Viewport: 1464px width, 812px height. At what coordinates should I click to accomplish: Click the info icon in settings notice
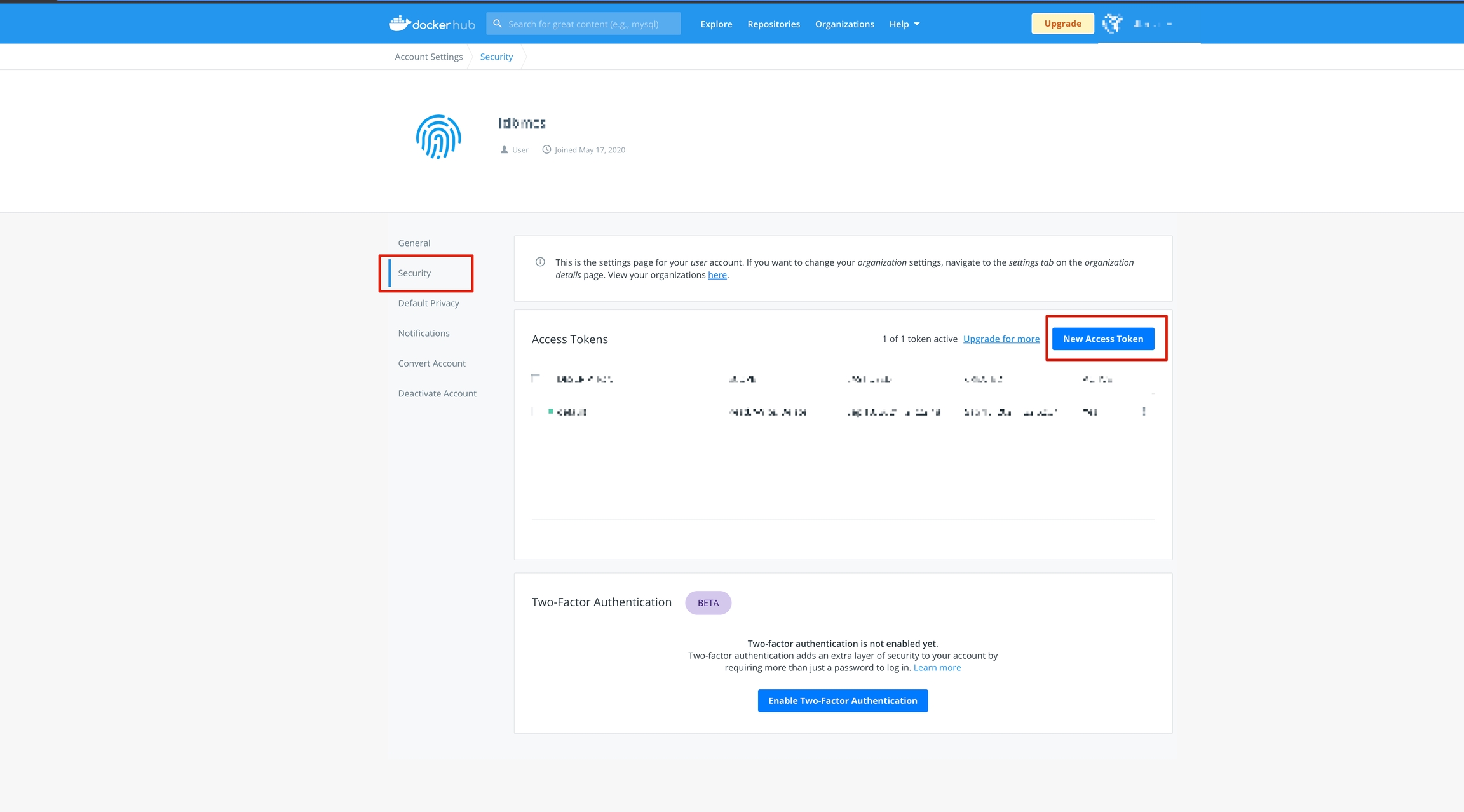[x=540, y=262]
